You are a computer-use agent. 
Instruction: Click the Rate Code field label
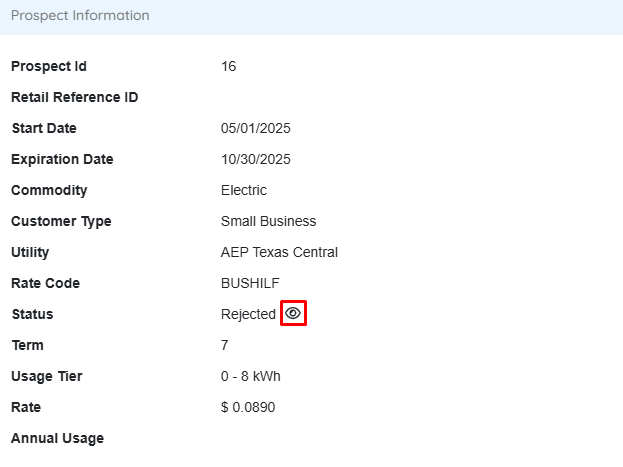pyautogui.click(x=45, y=284)
